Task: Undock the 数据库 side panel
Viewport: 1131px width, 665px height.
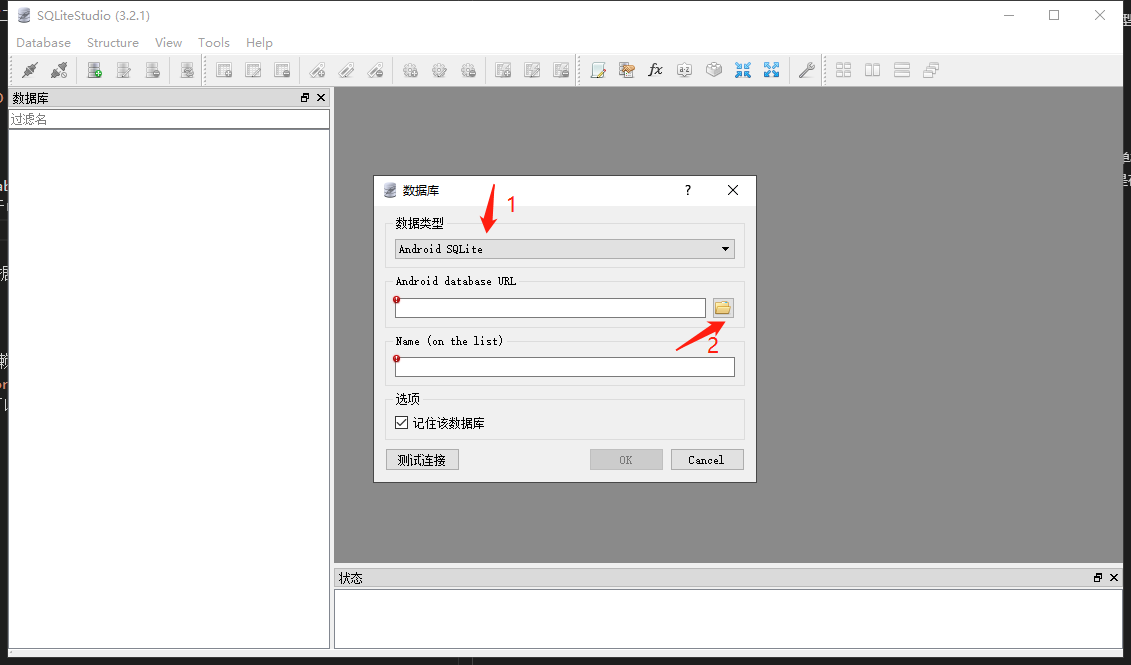Action: point(305,97)
